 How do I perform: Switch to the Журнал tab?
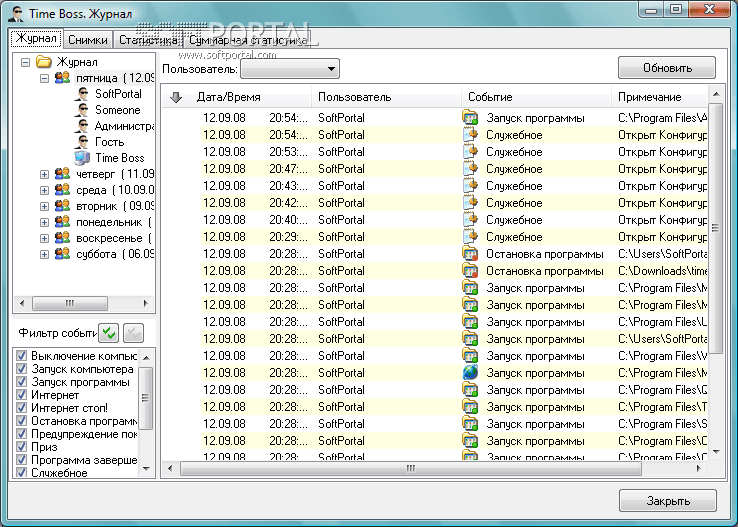36,39
